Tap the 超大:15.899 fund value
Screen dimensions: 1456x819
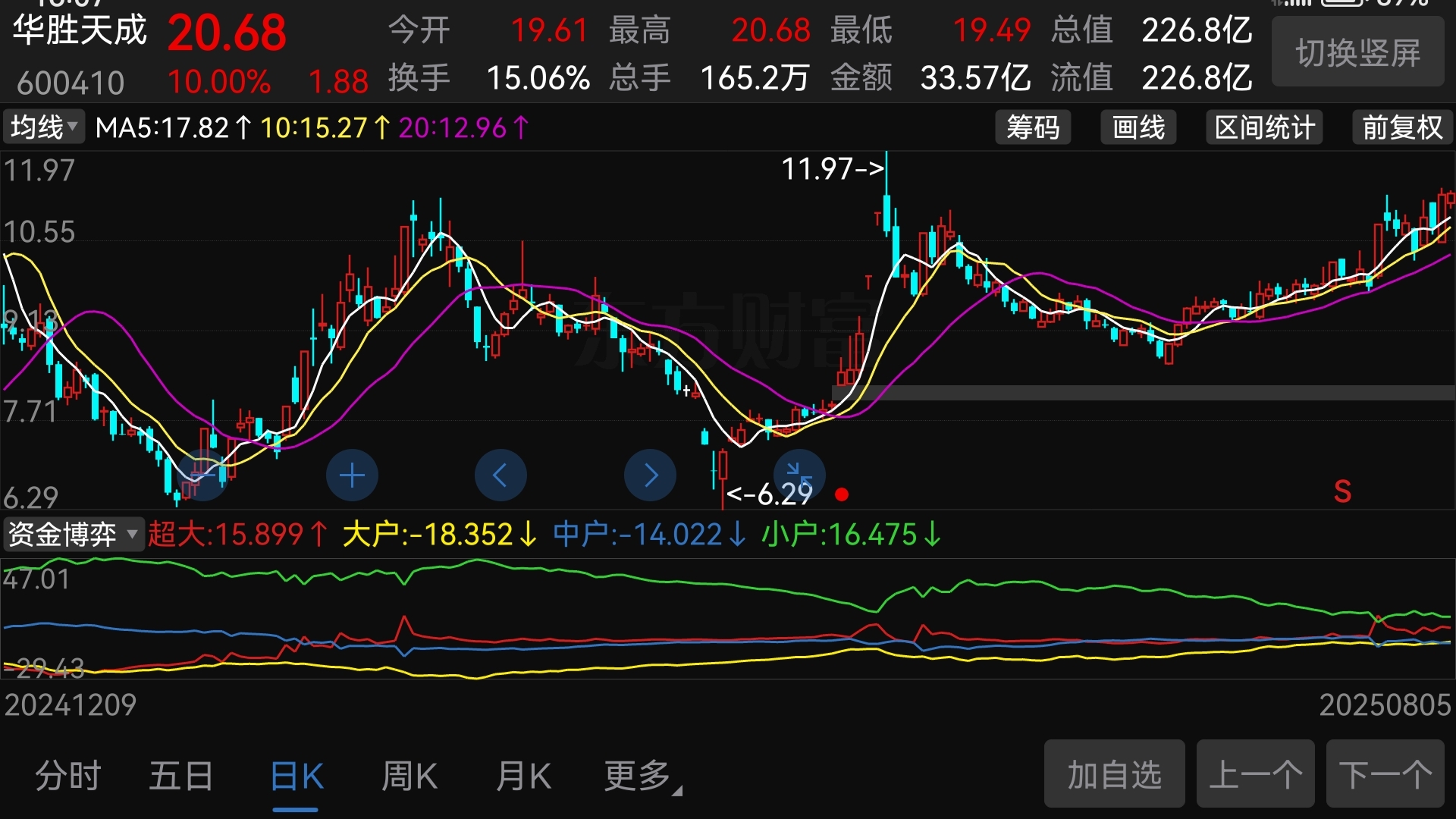(237, 535)
